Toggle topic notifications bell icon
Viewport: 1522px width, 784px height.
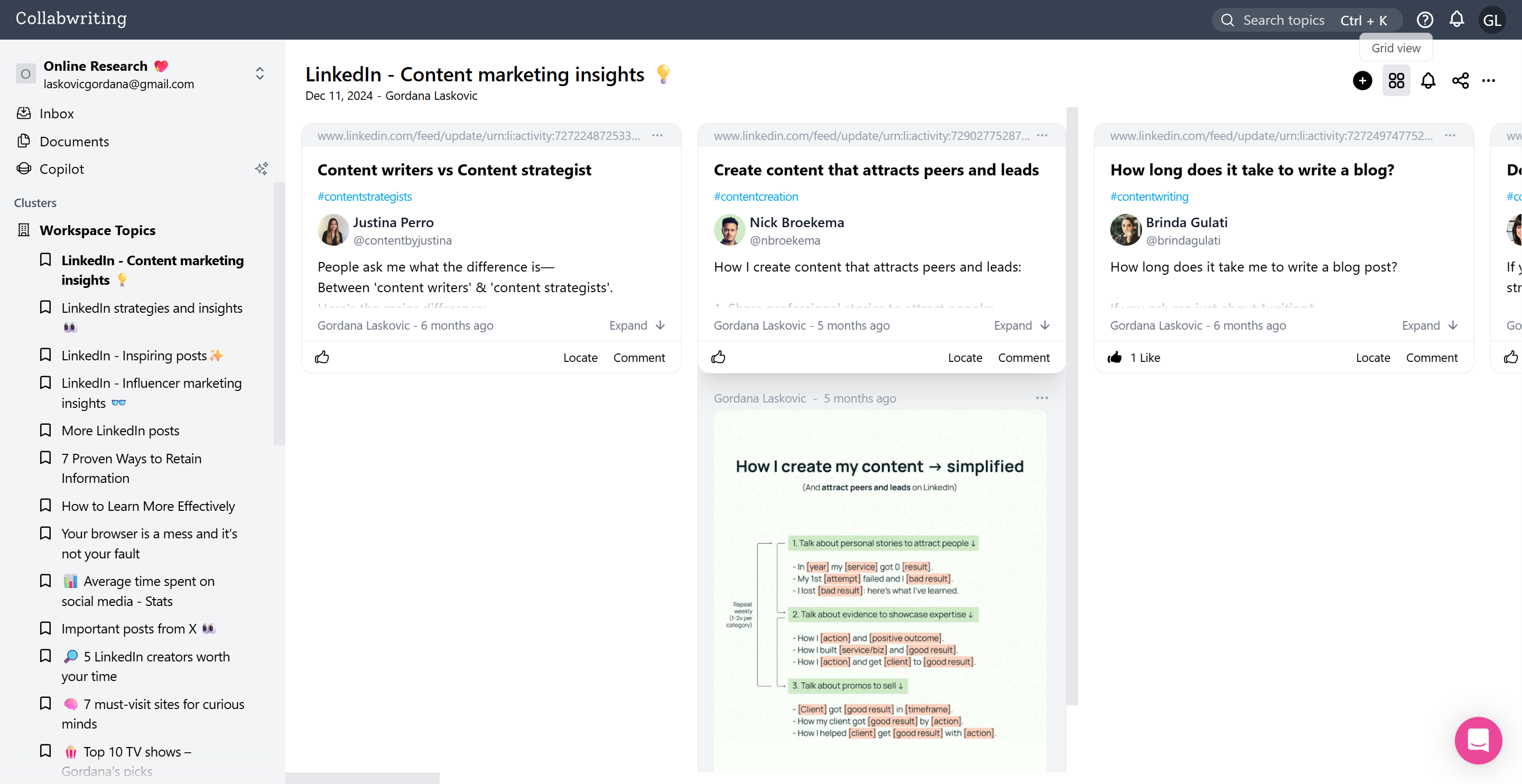click(x=1428, y=80)
